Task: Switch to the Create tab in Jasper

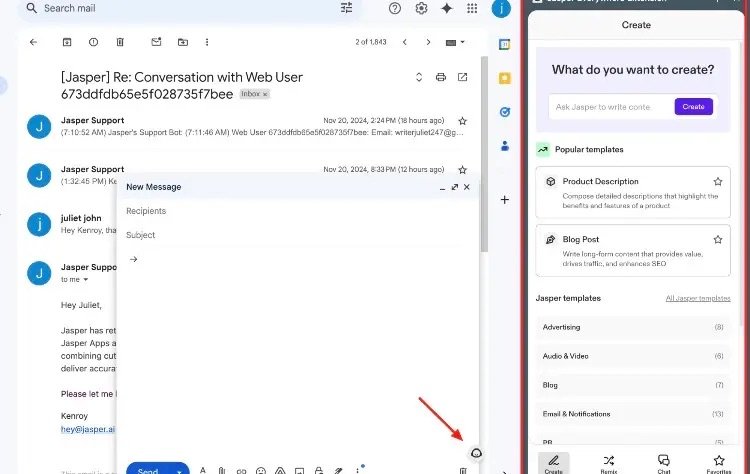Action: coord(553,463)
